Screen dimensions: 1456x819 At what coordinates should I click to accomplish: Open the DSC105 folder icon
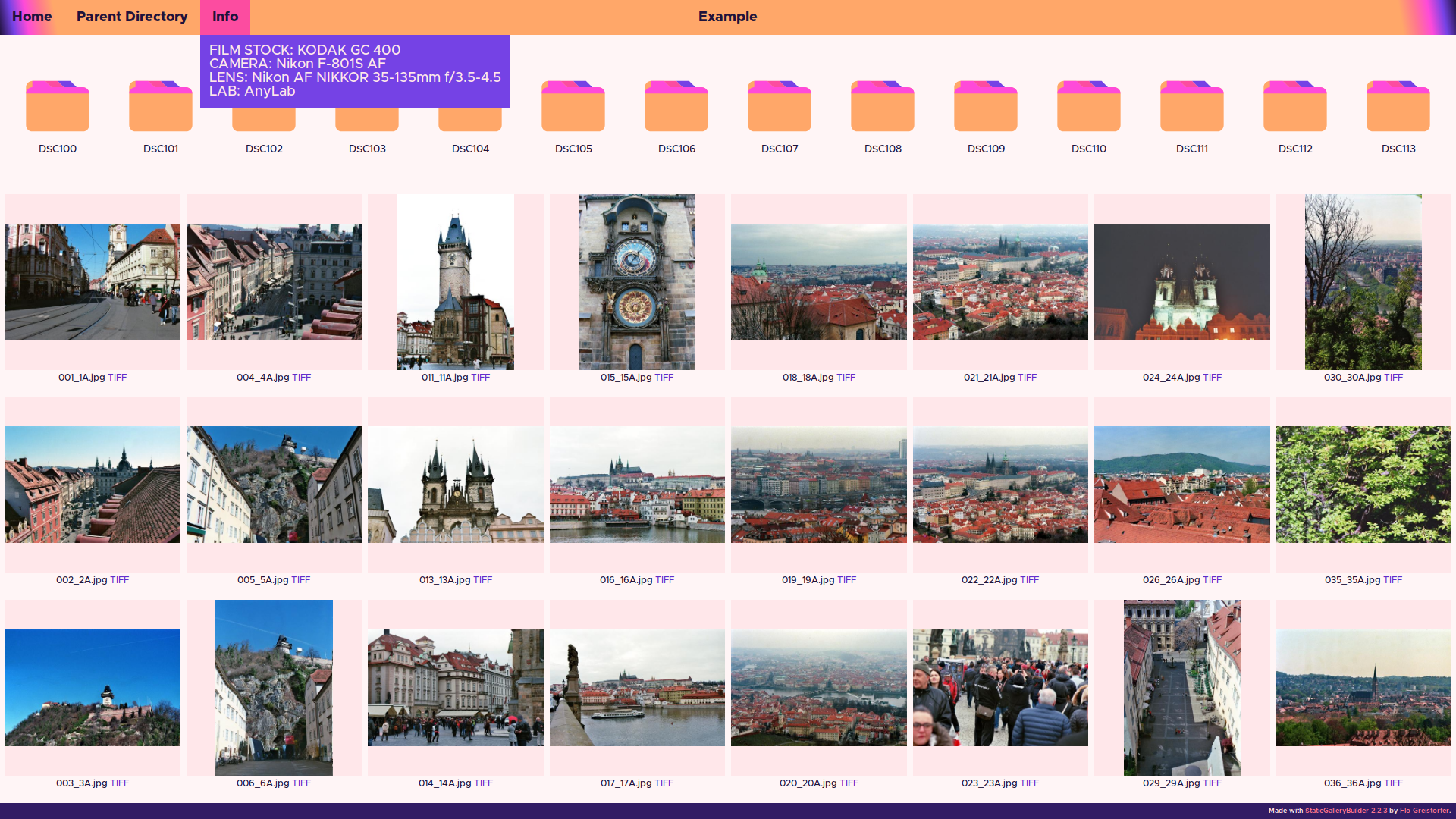point(573,107)
